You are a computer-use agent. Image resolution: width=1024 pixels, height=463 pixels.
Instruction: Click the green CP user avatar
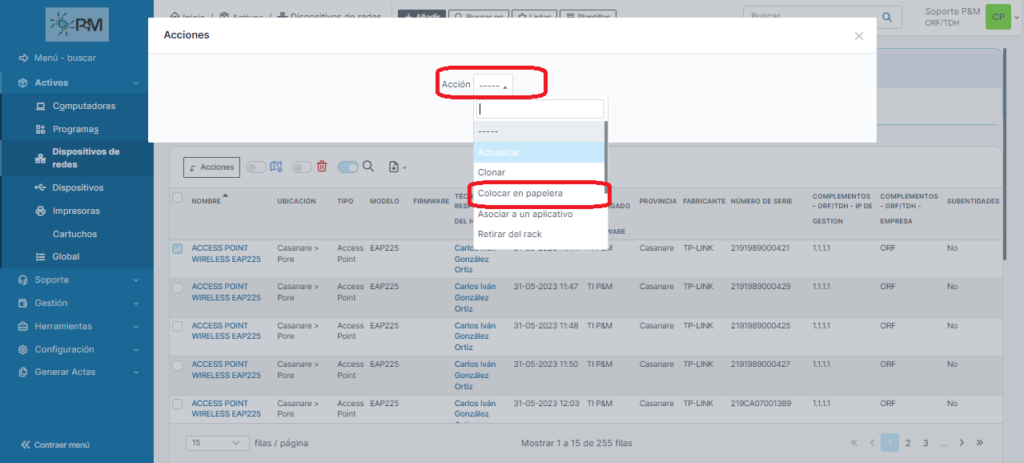(996, 17)
